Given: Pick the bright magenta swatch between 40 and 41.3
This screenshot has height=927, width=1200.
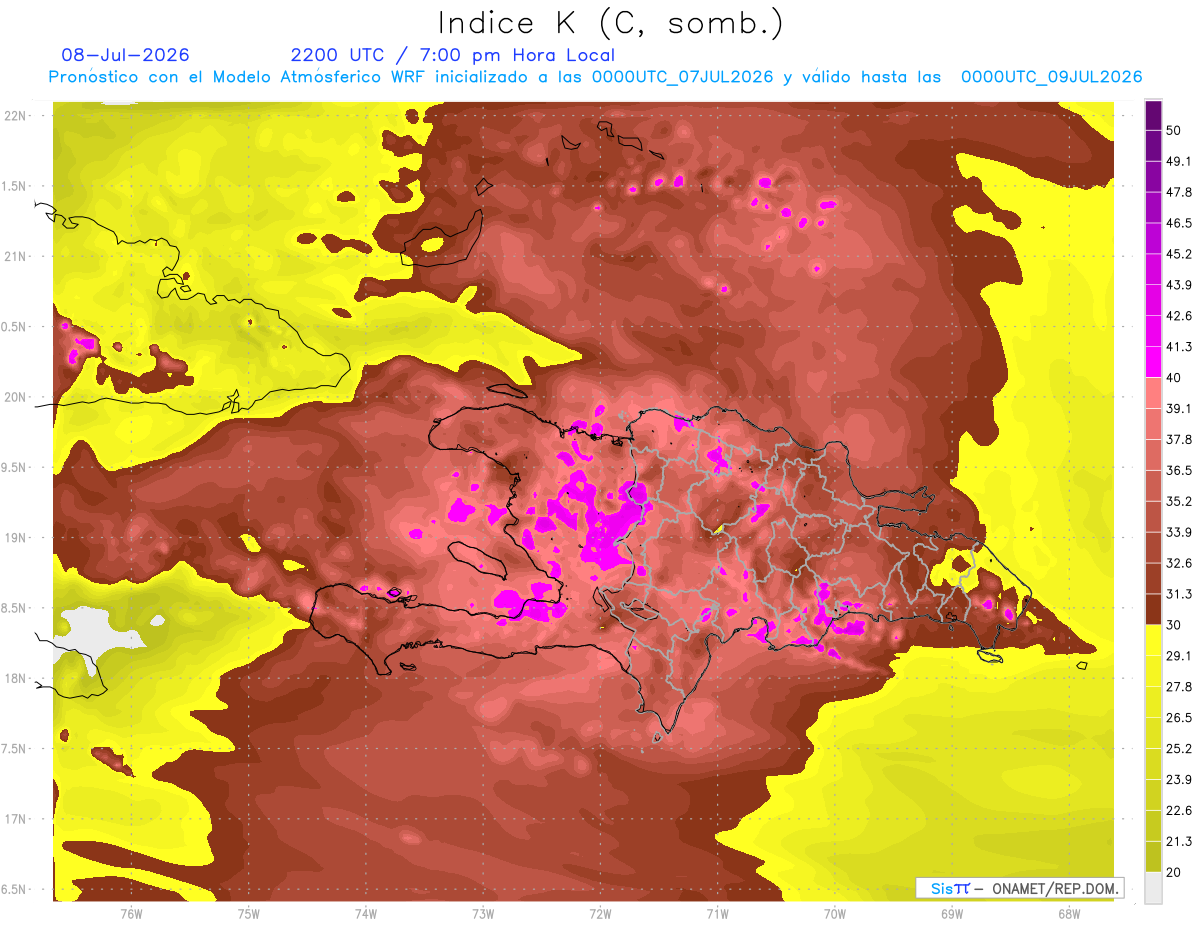Looking at the screenshot, I should 1153,362.
